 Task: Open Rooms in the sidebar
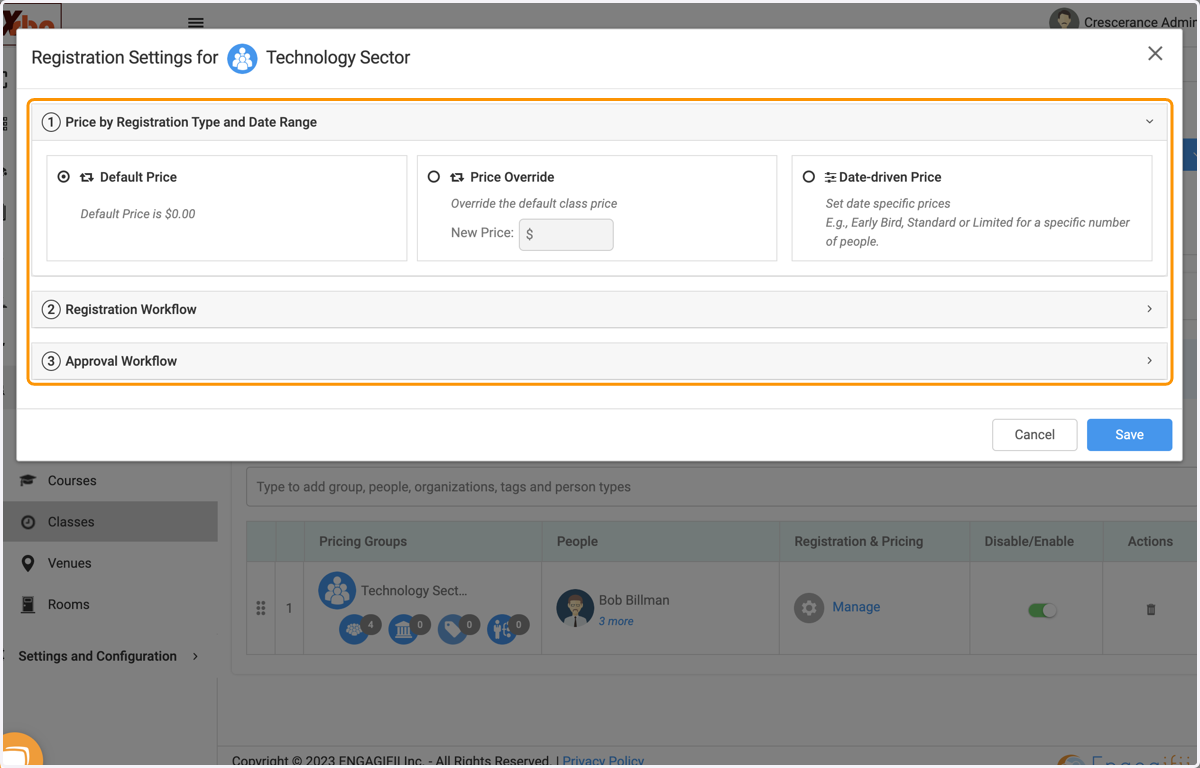coord(68,605)
